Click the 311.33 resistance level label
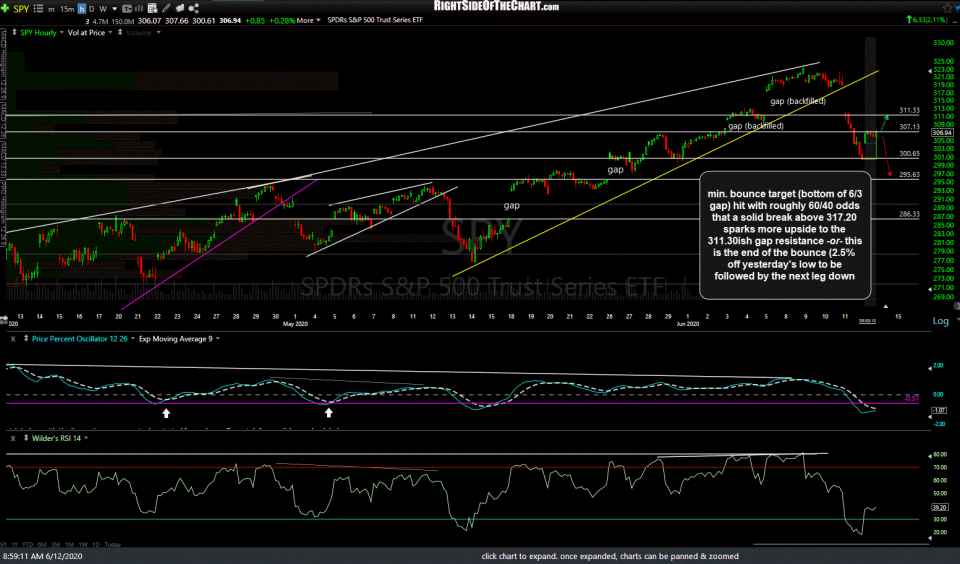Image resolution: width=960 pixels, height=564 pixels. tap(909, 110)
